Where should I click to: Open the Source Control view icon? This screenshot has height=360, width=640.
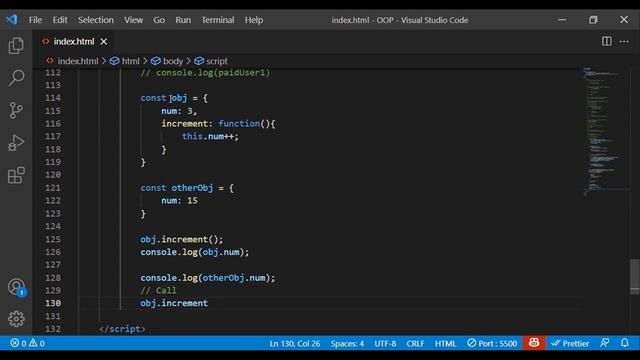click(16, 110)
